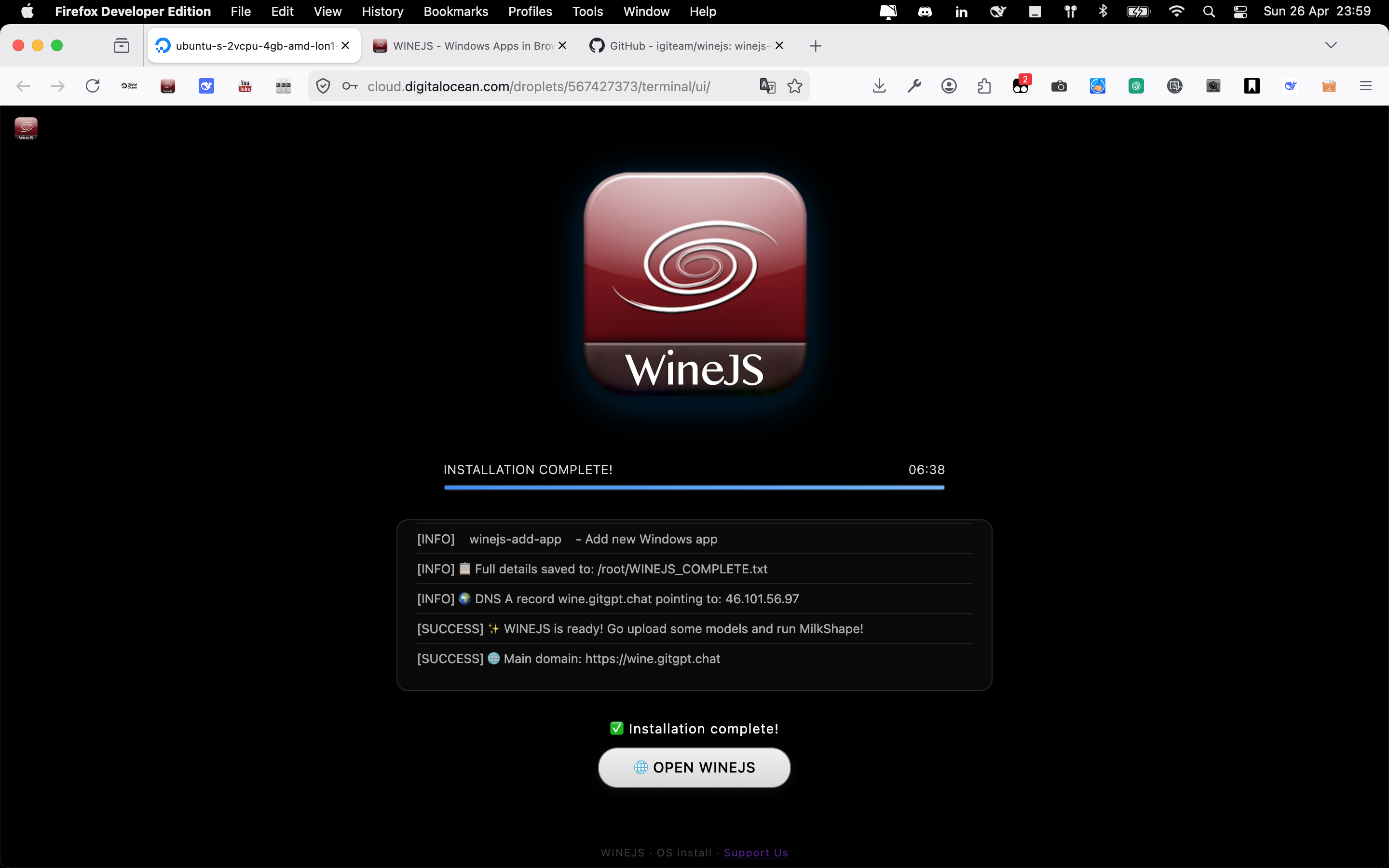Close the WINEJS - Windows Apps tab
Screen dimensions: 1389x868
[562, 45]
